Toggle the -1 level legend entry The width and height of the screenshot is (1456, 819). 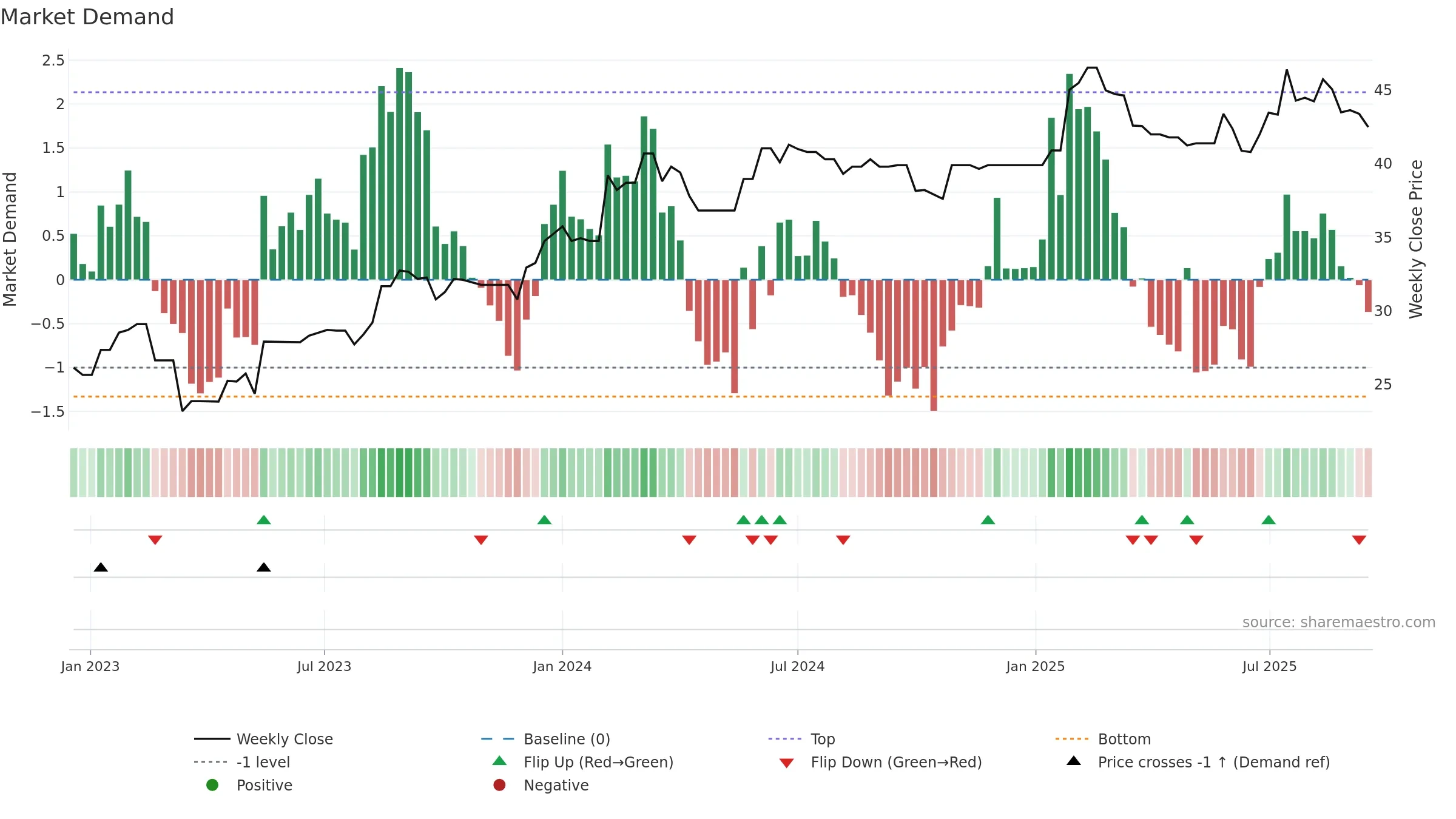241,762
